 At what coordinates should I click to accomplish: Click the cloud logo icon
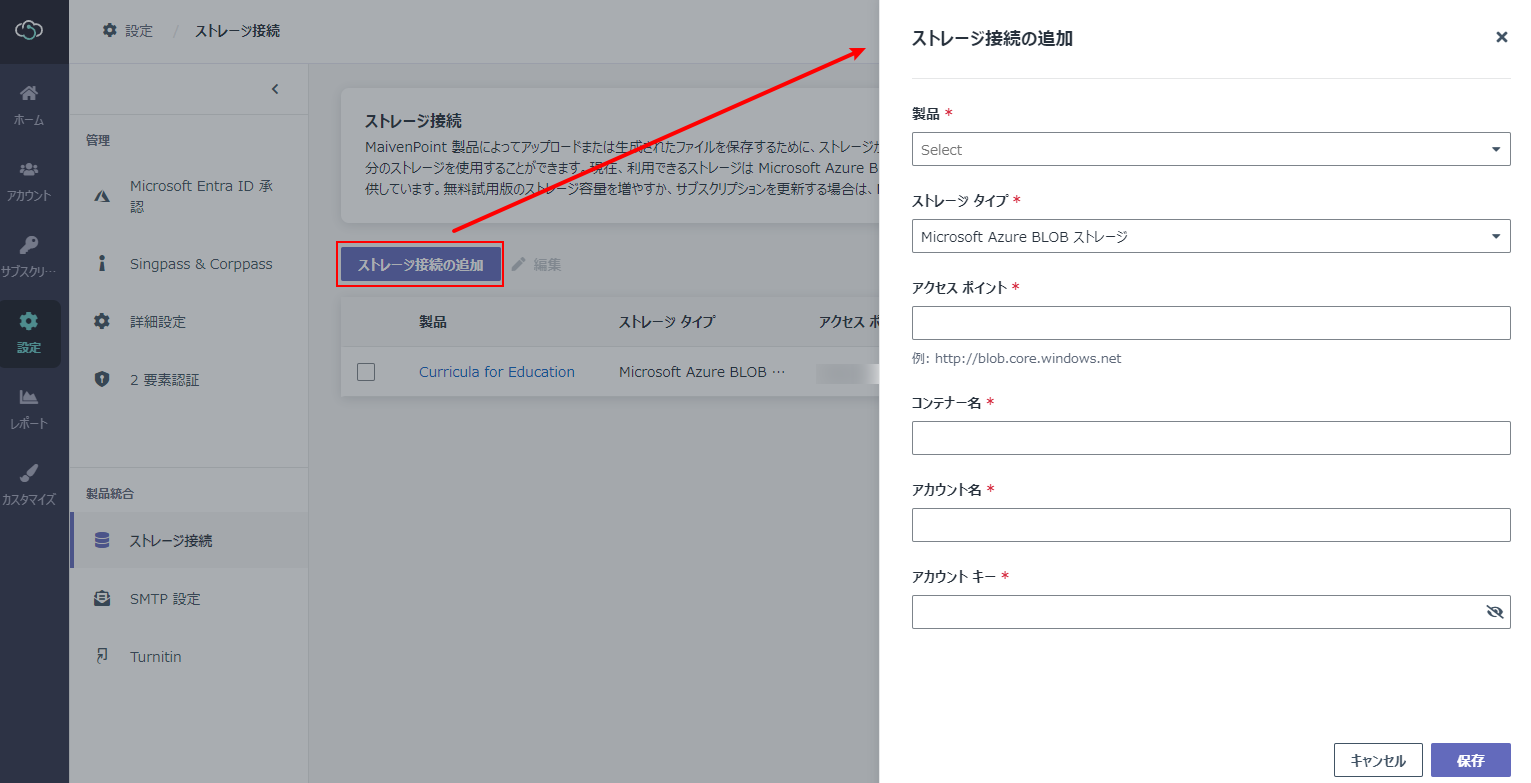click(29, 31)
